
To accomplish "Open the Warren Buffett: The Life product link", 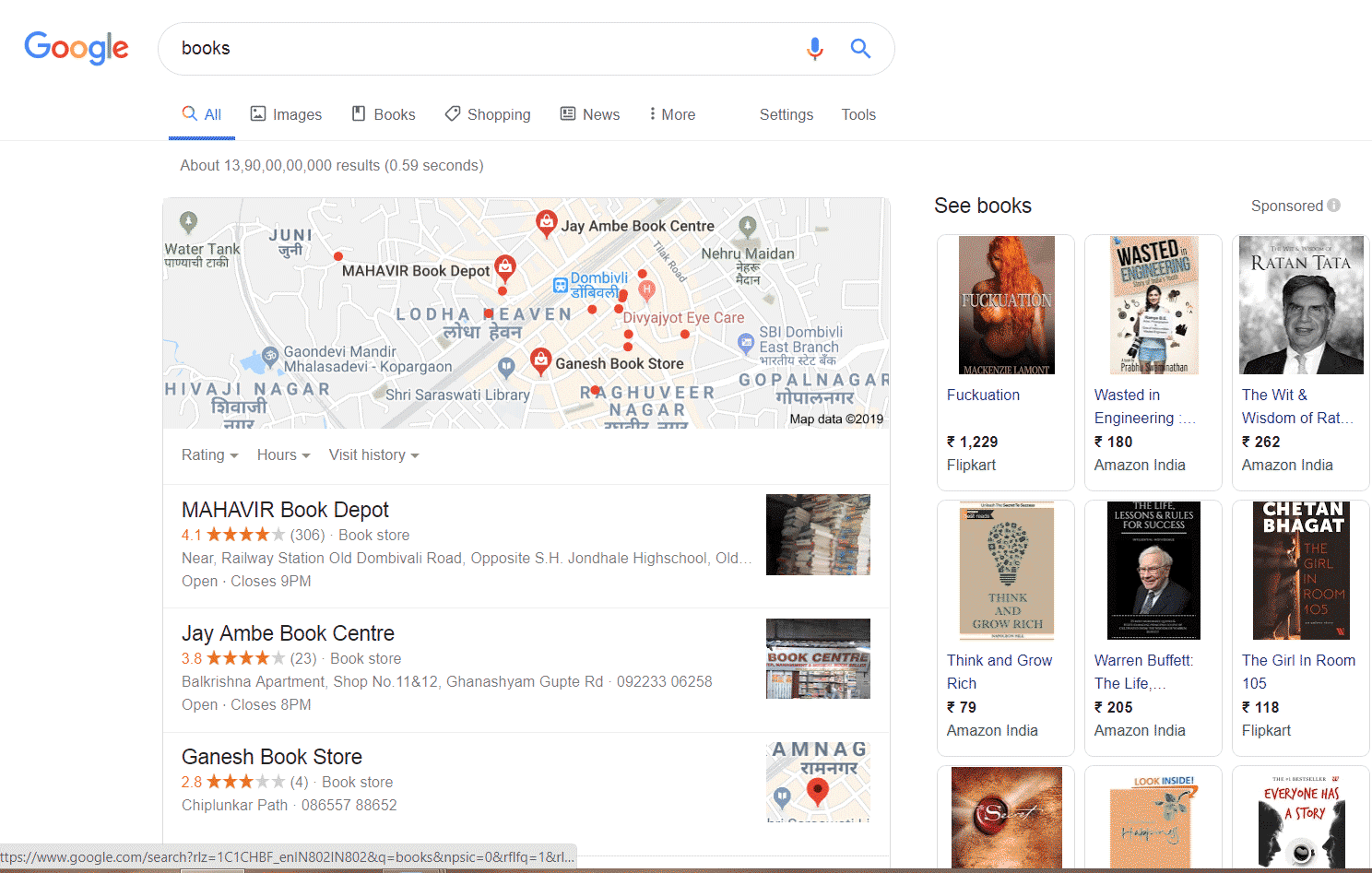I will click(x=1143, y=672).
